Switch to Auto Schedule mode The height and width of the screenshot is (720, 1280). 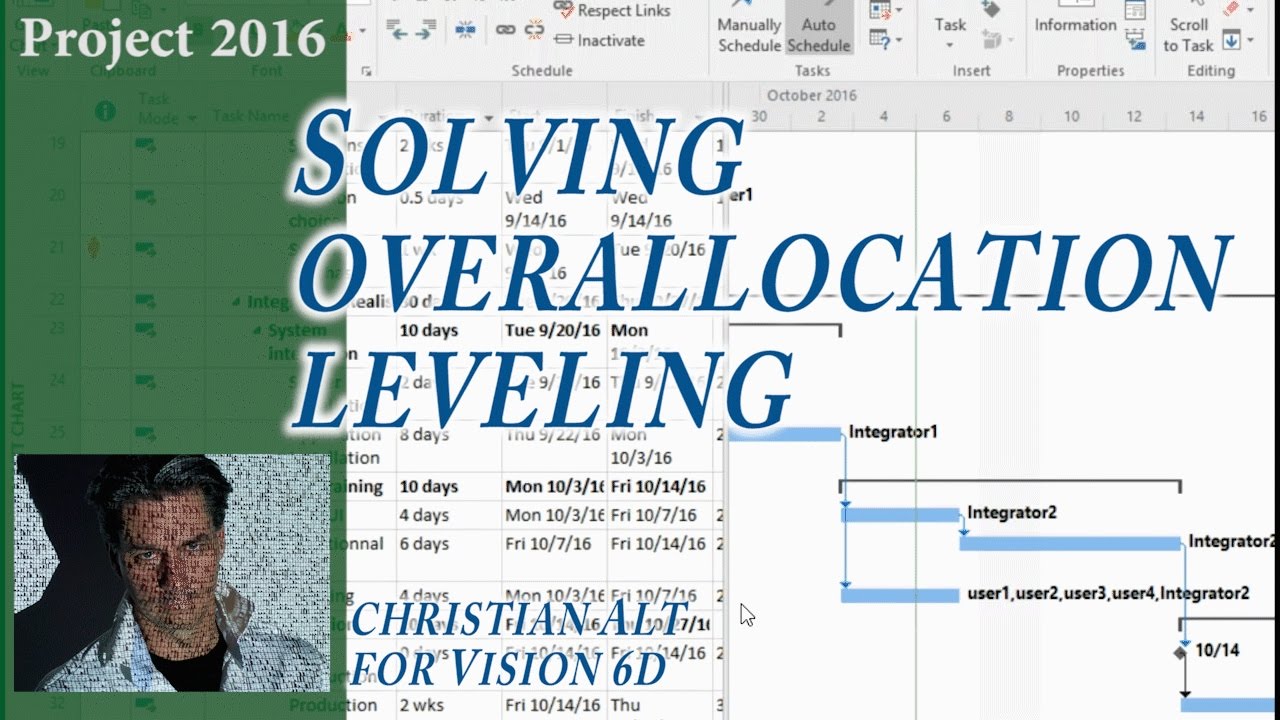[819, 27]
